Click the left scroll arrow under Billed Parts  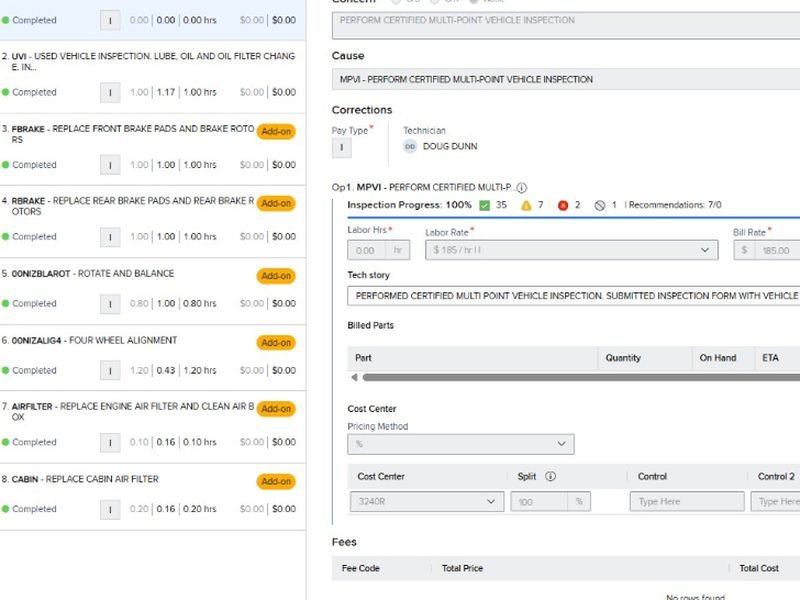353,378
